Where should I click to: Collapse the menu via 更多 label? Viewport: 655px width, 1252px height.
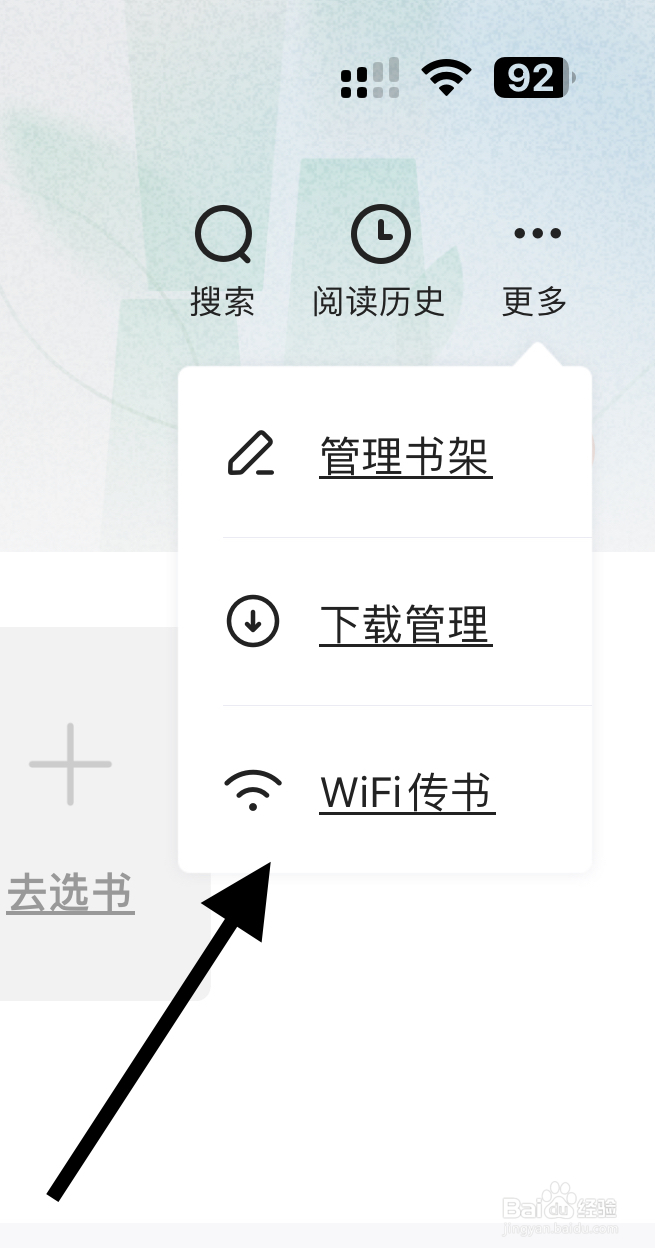tap(535, 301)
